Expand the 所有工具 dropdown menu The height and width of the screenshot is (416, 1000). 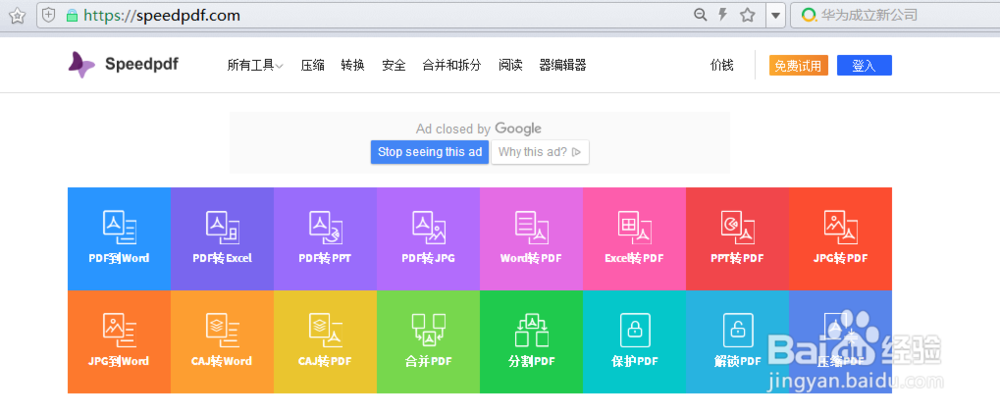[x=255, y=65]
